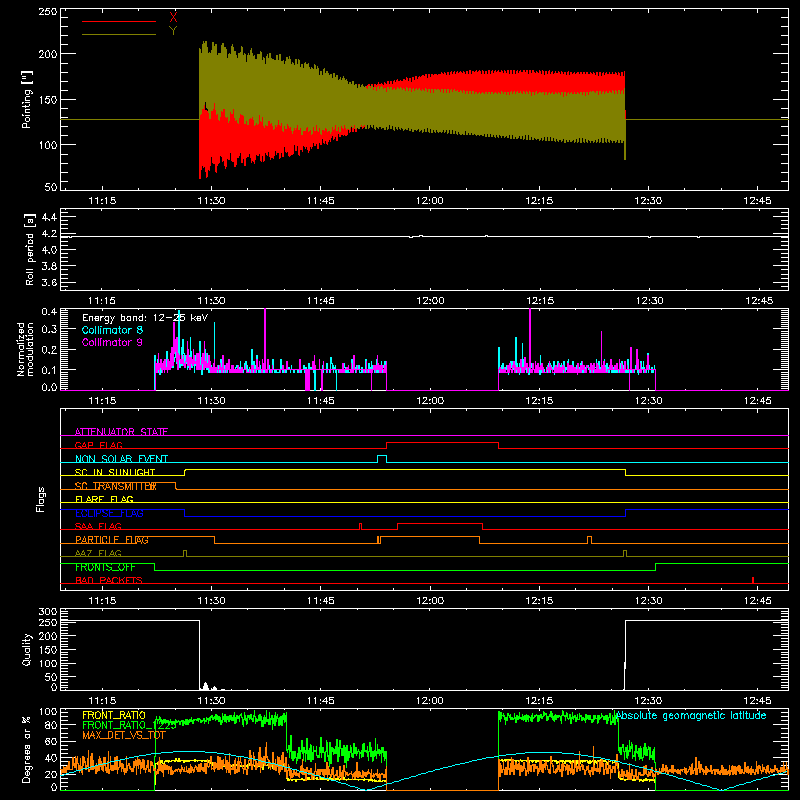The height and width of the screenshot is (800, 800).
Task: Click the 3.6 tick on Roll period axis
Action: click(x=49, y=283)
